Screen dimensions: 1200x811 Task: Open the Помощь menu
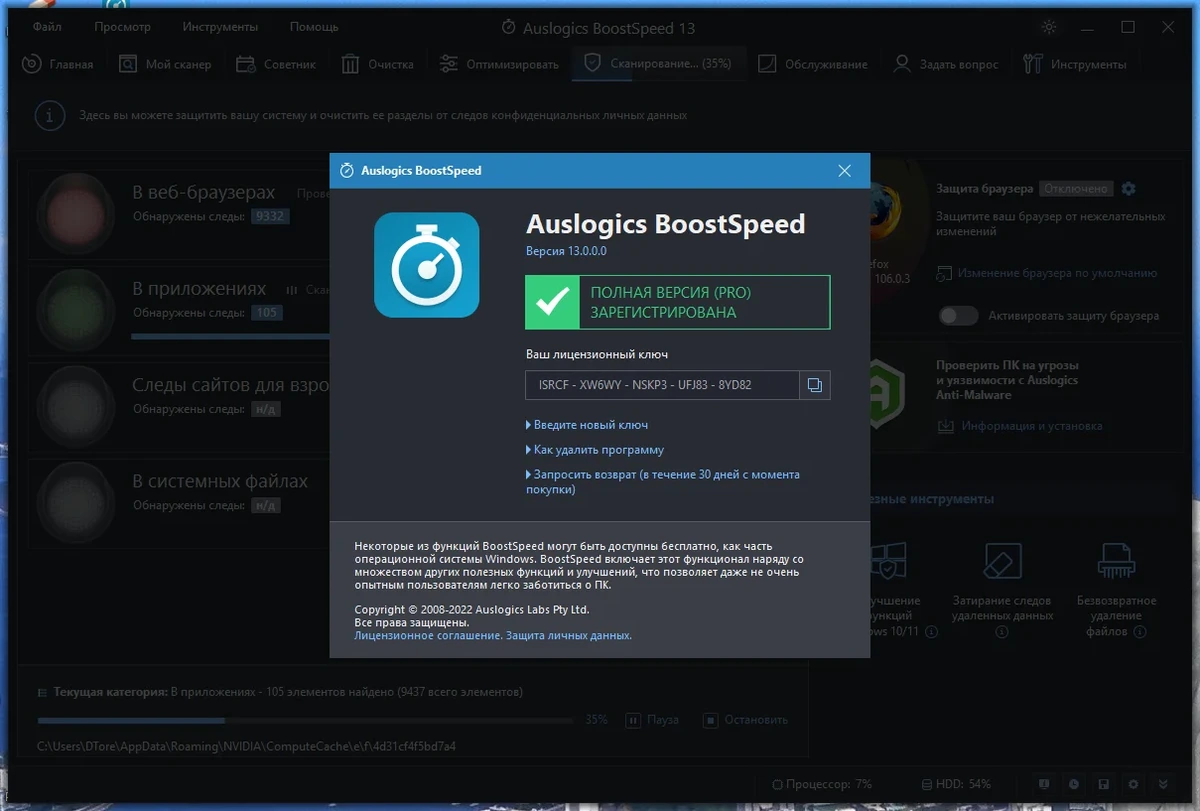[x=314, y=27]
